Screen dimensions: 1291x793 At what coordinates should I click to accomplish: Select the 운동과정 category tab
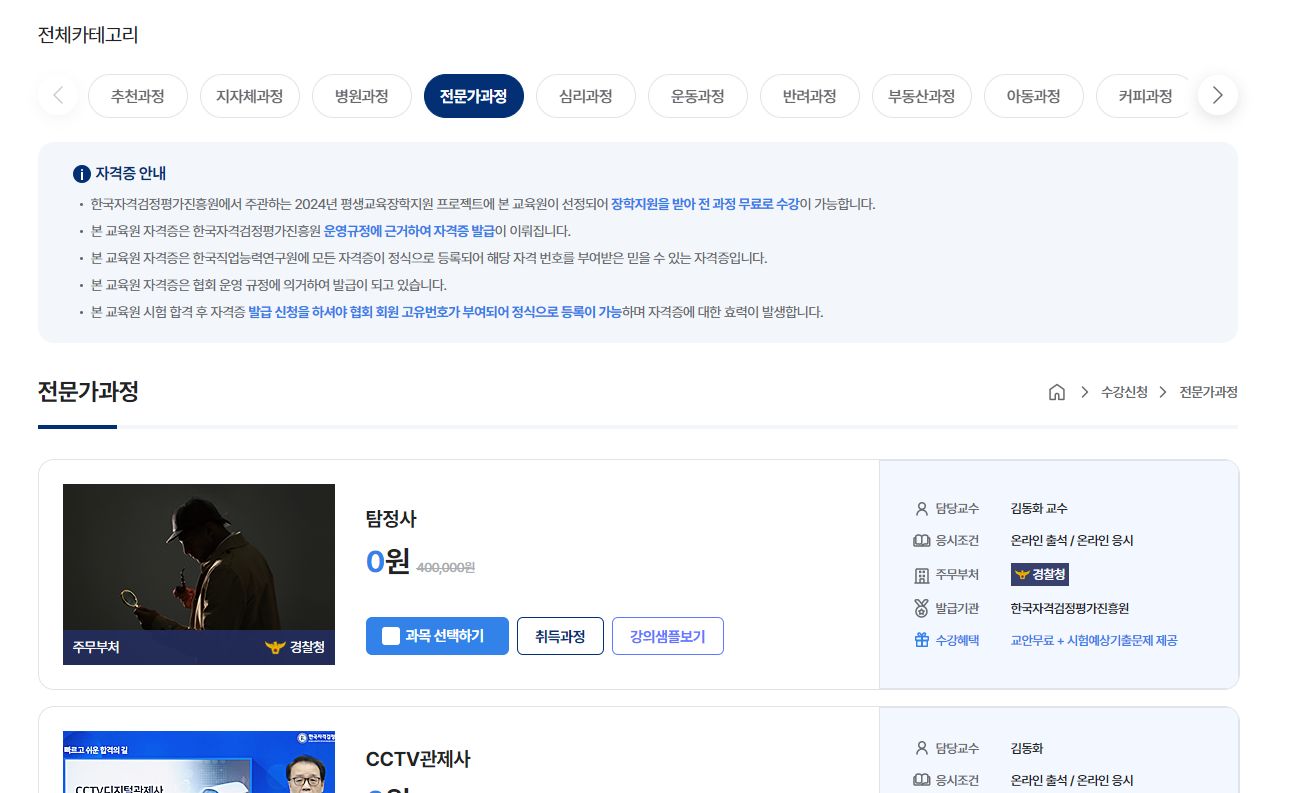(x=697, y=96)
